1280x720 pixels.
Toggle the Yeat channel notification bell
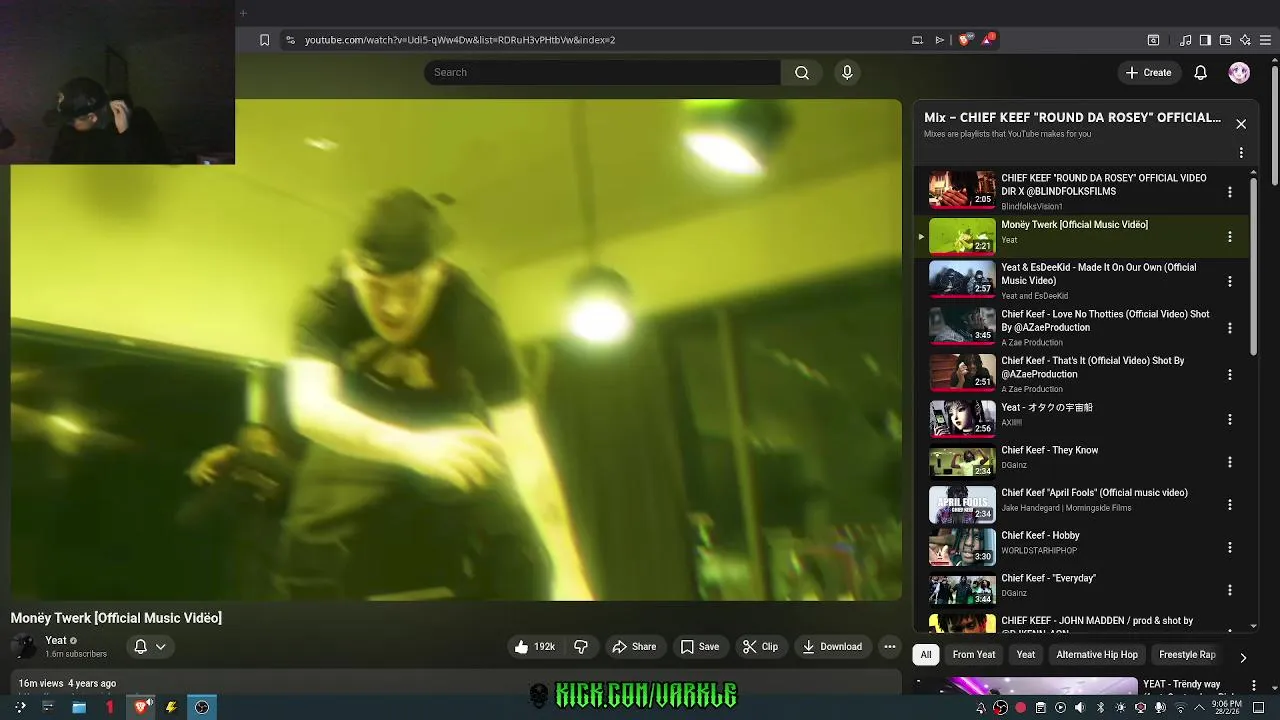coord(141,647)
